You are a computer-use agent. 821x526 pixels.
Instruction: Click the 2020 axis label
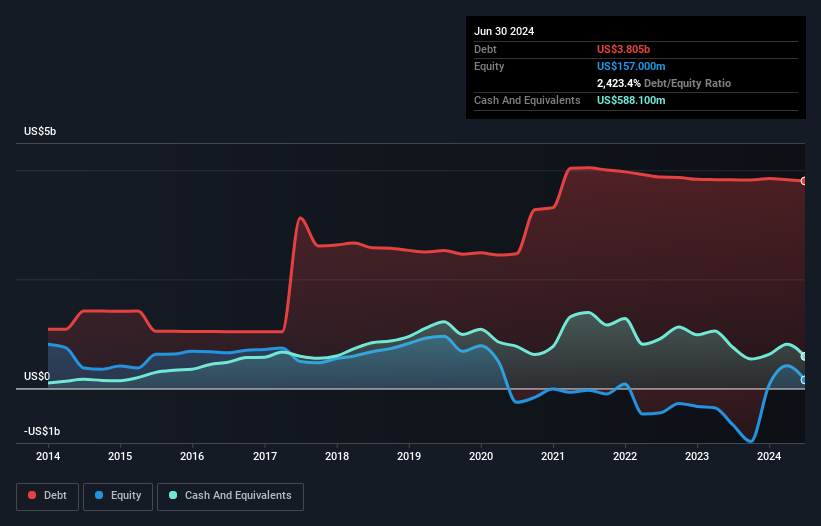coord(481,456)
